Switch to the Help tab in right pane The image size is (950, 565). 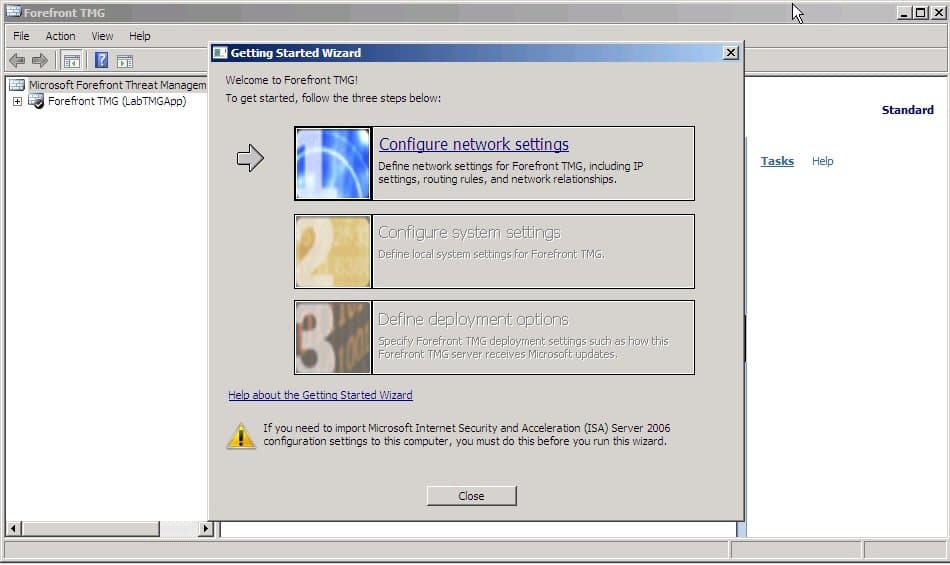click(822, 161)
